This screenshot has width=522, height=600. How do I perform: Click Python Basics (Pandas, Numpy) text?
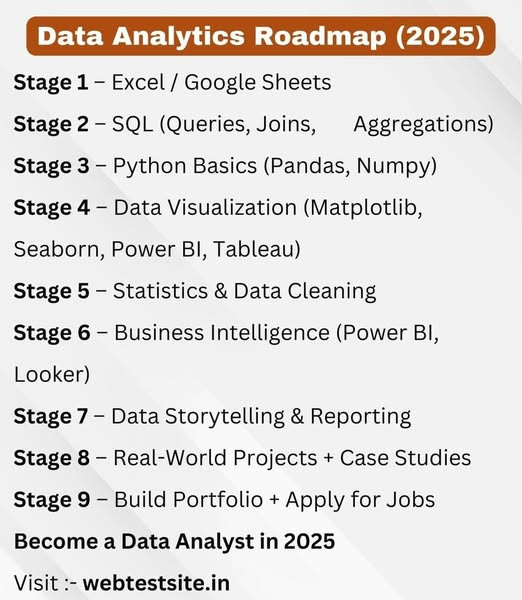point(275,166)
